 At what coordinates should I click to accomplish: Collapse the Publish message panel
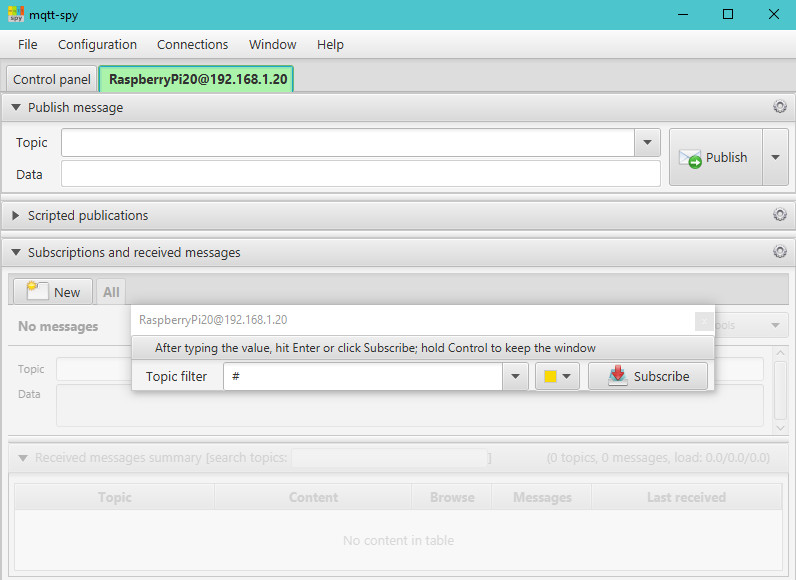(x=16, y=108)
